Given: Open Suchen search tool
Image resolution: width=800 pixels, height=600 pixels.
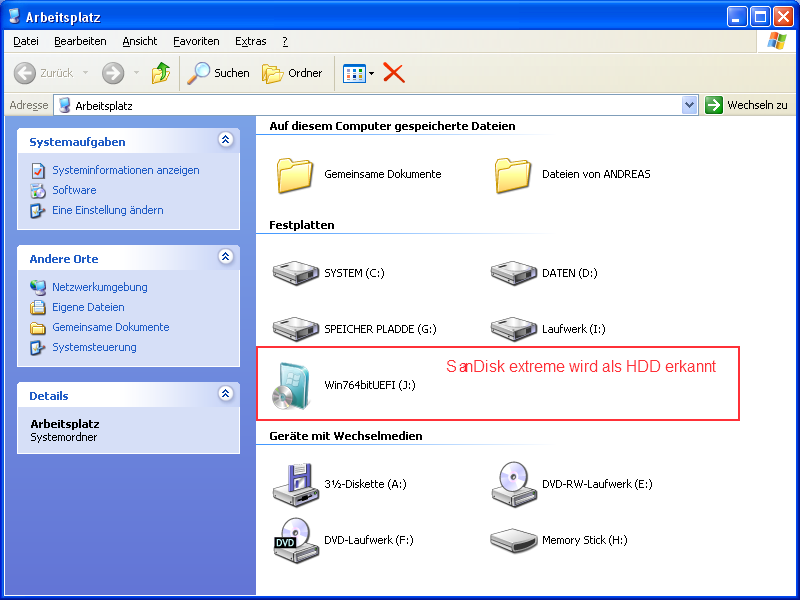Looking at the screenshot, I should (218, 73).
